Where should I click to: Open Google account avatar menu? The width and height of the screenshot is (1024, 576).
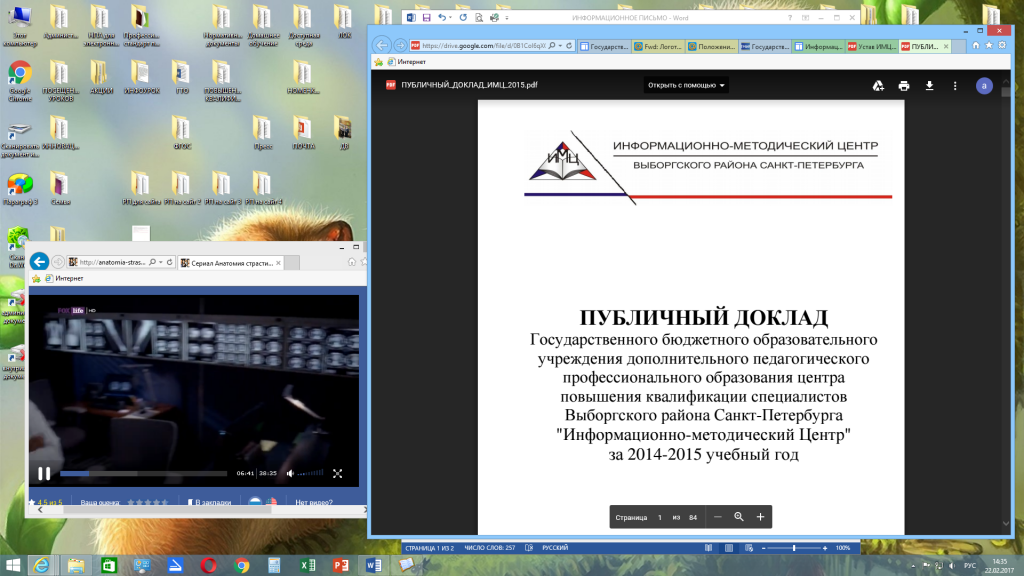pyautogui.click(x=984, y=86)
